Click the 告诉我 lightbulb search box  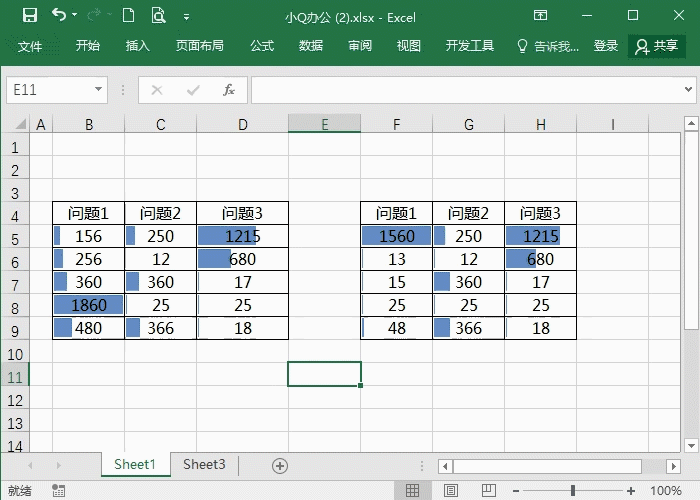[548, 46]
